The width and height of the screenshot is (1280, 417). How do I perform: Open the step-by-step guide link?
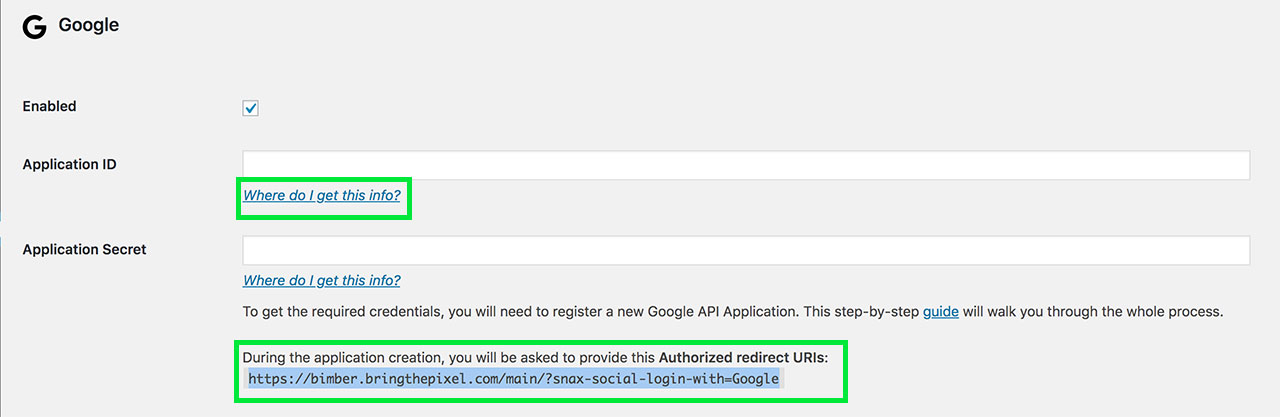click(x=941, y=311)
